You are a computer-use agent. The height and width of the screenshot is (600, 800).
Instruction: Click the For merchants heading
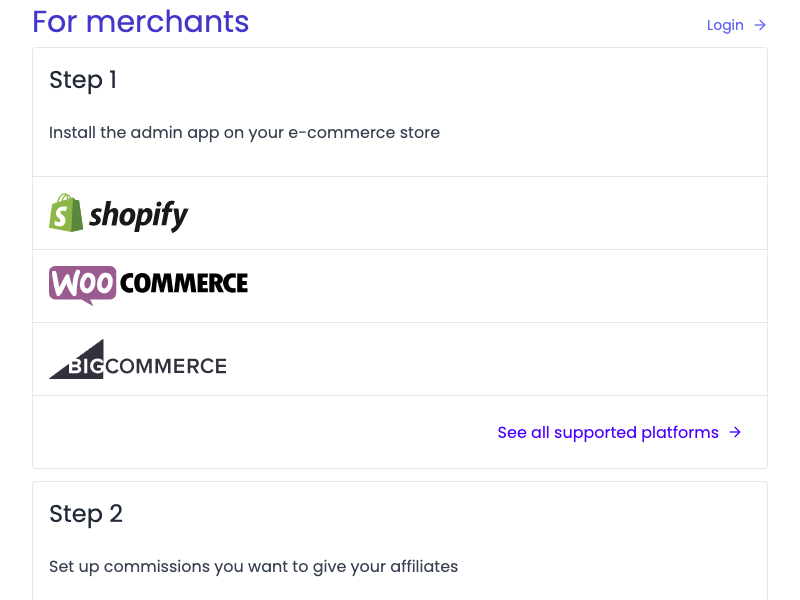tap(141, 21)
